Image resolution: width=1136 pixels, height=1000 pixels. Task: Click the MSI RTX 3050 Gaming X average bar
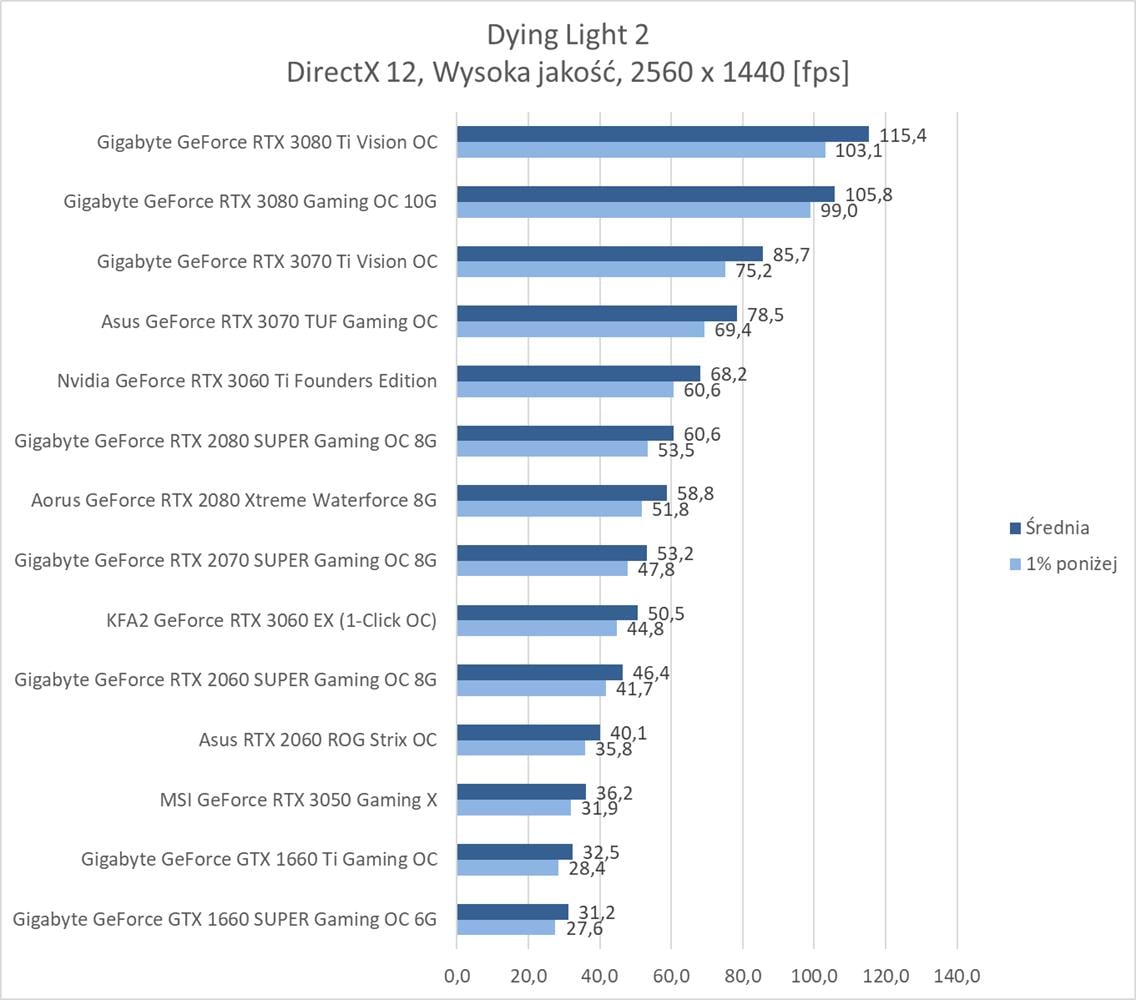[x=521, y=792]
